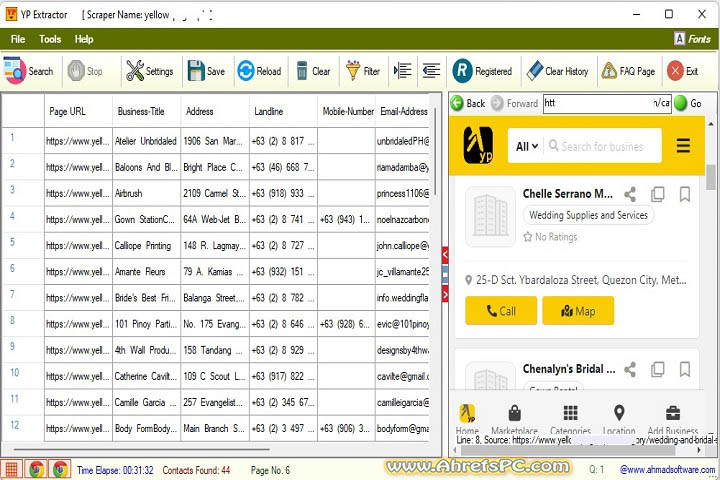Open the Registered status icon
Image resolution: width=720 pixels, height=480 pixels.
[x=462, y=71]
